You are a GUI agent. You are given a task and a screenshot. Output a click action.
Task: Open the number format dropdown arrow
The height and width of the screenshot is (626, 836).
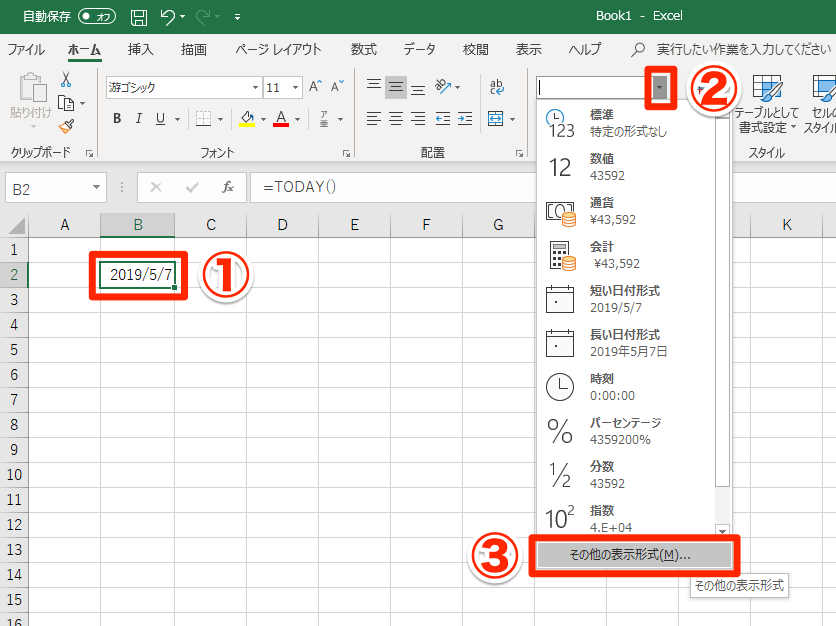point(661,89)
